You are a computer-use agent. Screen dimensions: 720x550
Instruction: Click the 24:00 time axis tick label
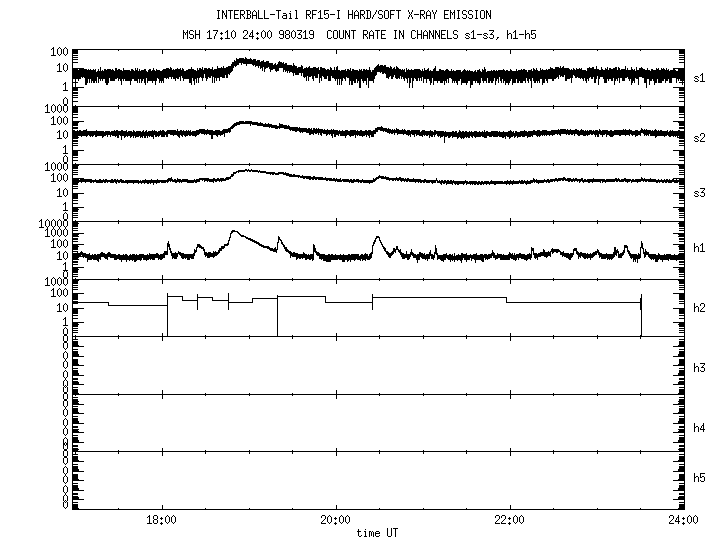[683, 520]
